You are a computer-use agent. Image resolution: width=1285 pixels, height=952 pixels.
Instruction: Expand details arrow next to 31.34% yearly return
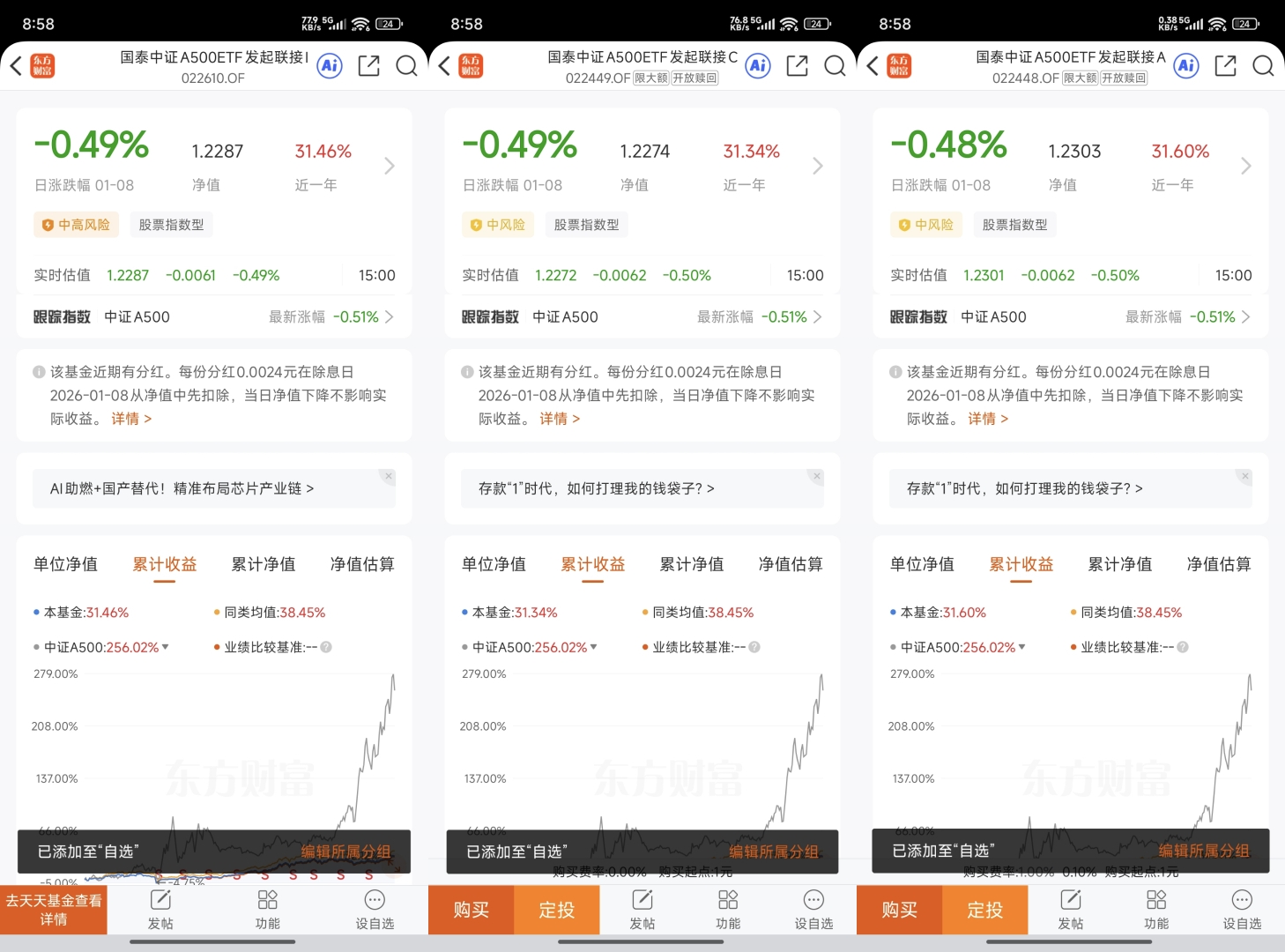point(818,166)
